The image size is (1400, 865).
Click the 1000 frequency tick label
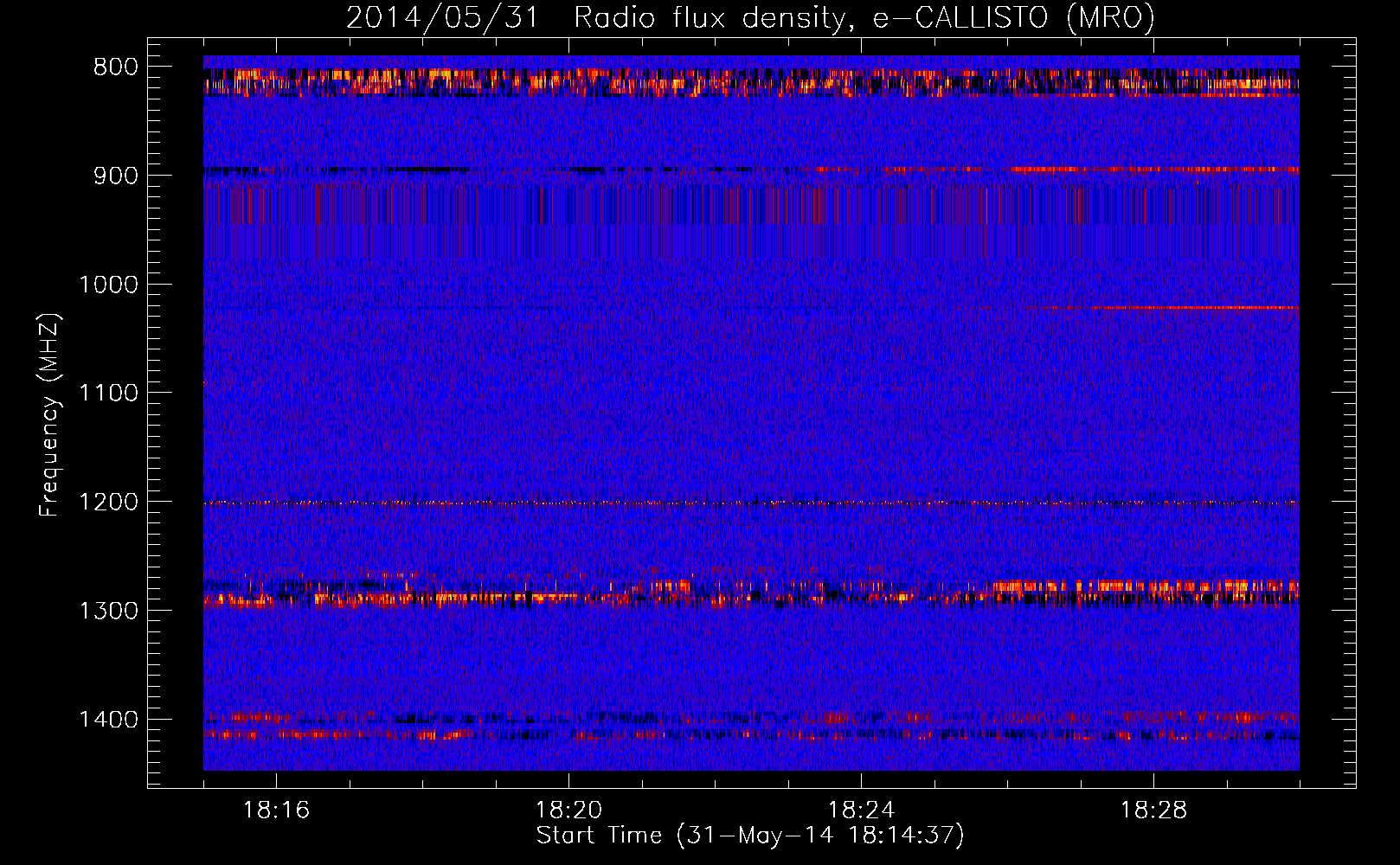(108, 285)
